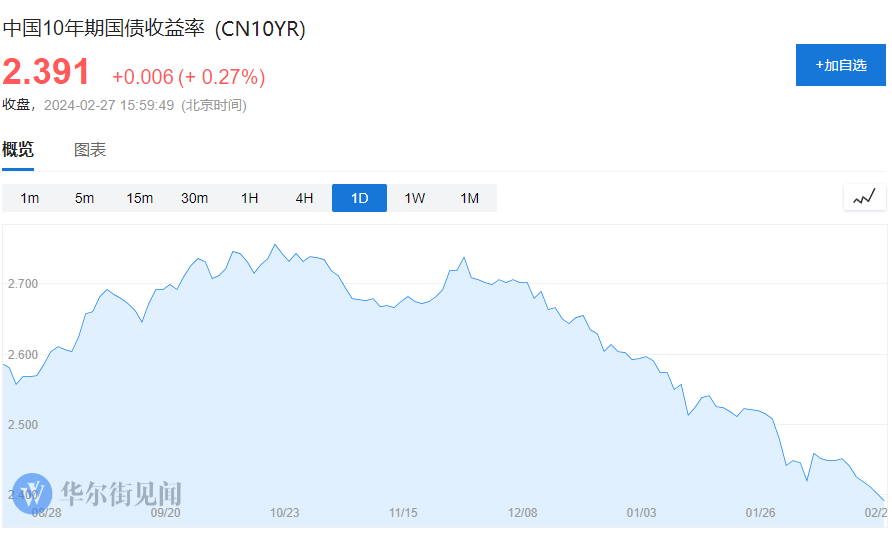Select the 1H interval
892x533 pixels.
pyautogui.click(x=250, y=198)
